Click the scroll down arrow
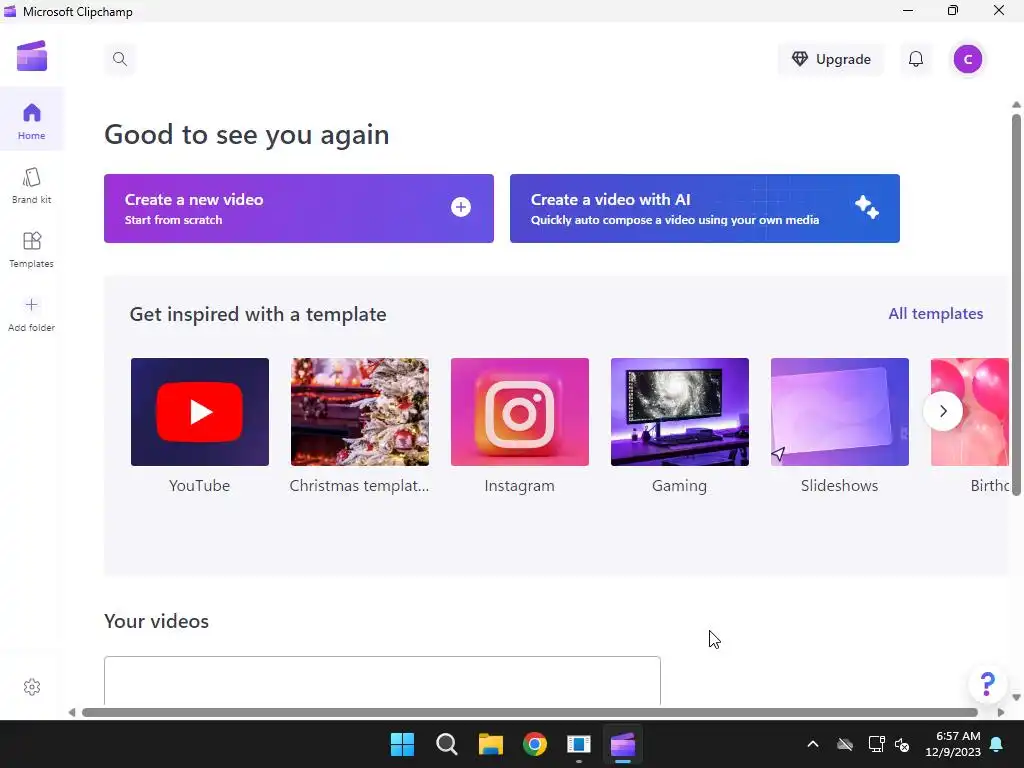This screenshot has height=768, width=1024. tap(1016, 697)
